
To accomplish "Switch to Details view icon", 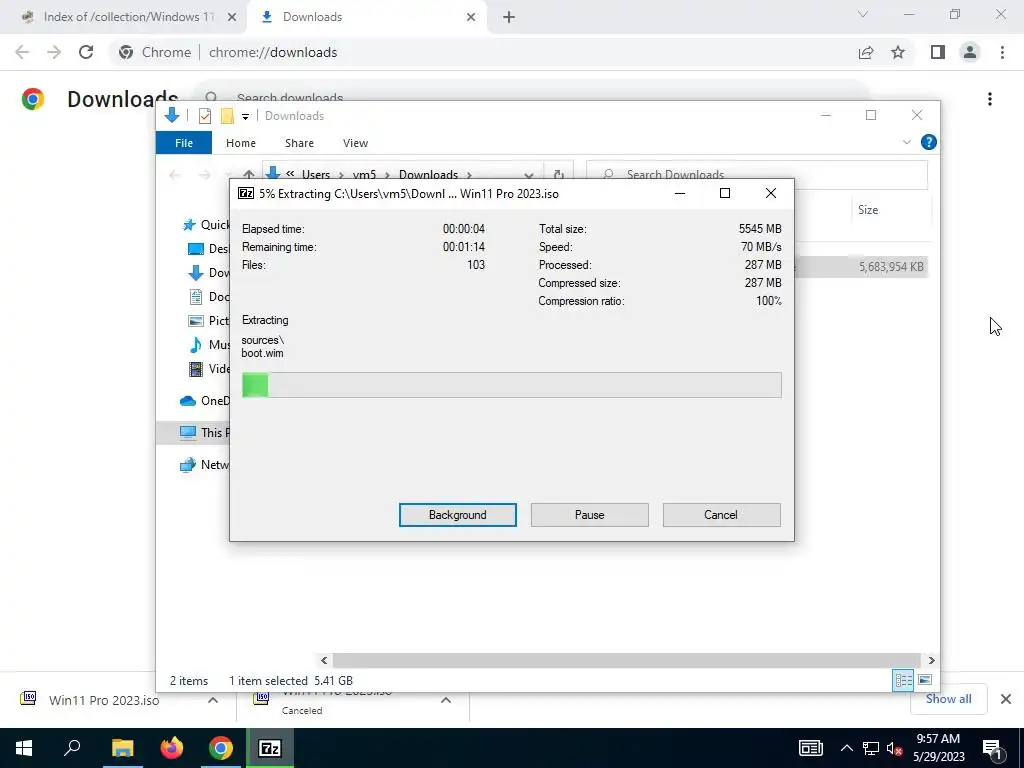I will [903, 680].
